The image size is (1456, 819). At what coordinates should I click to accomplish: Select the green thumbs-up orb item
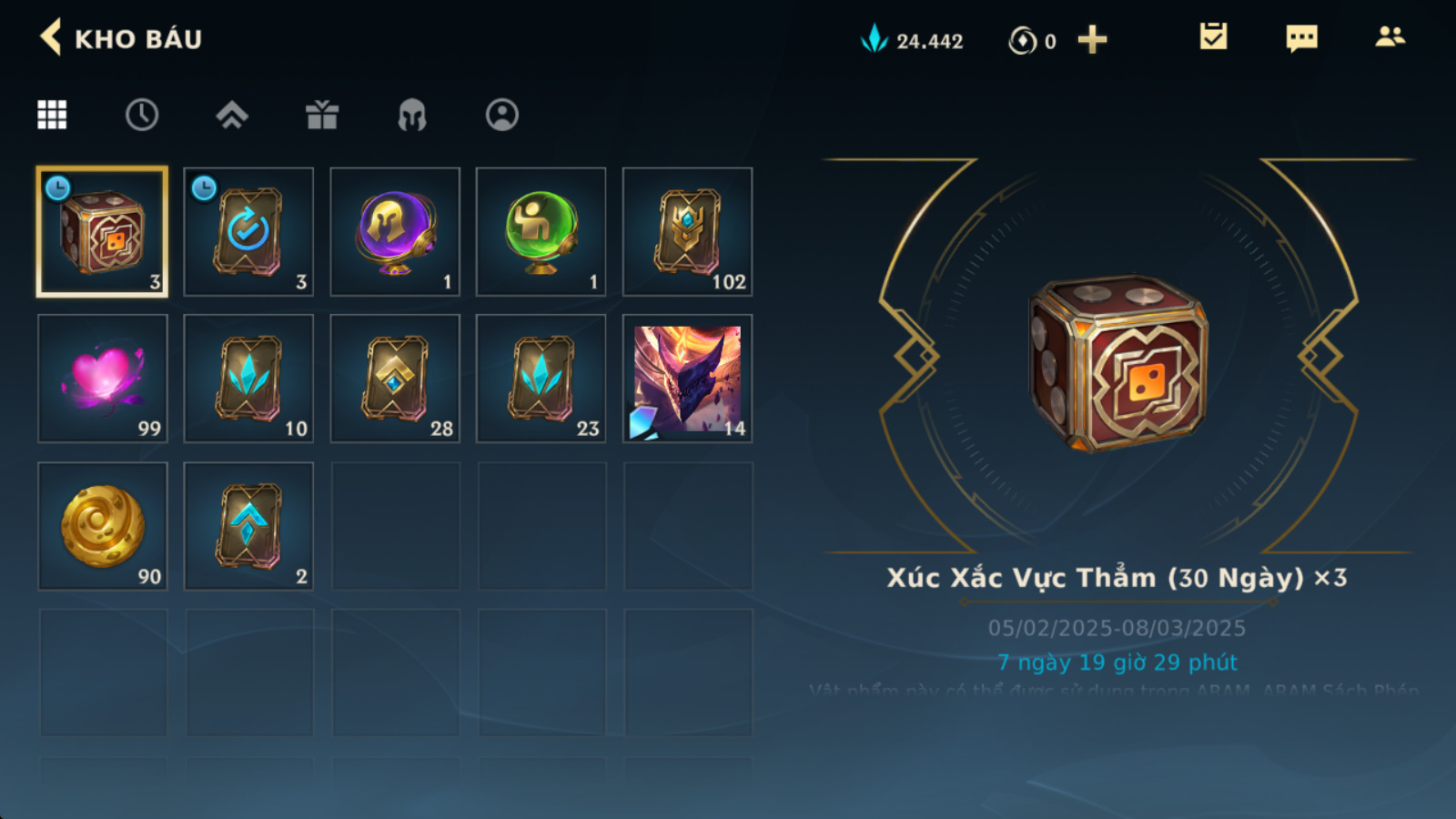point(541,232)
